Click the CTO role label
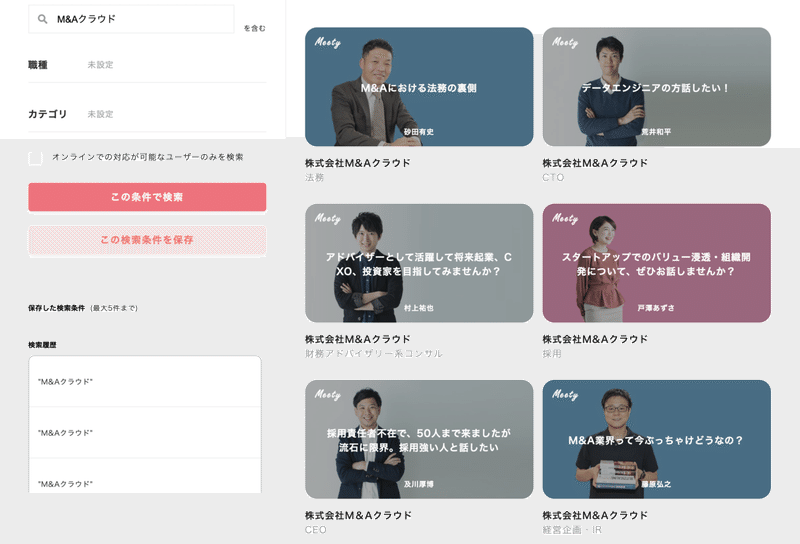800x544 pixels. coord(553,178)
